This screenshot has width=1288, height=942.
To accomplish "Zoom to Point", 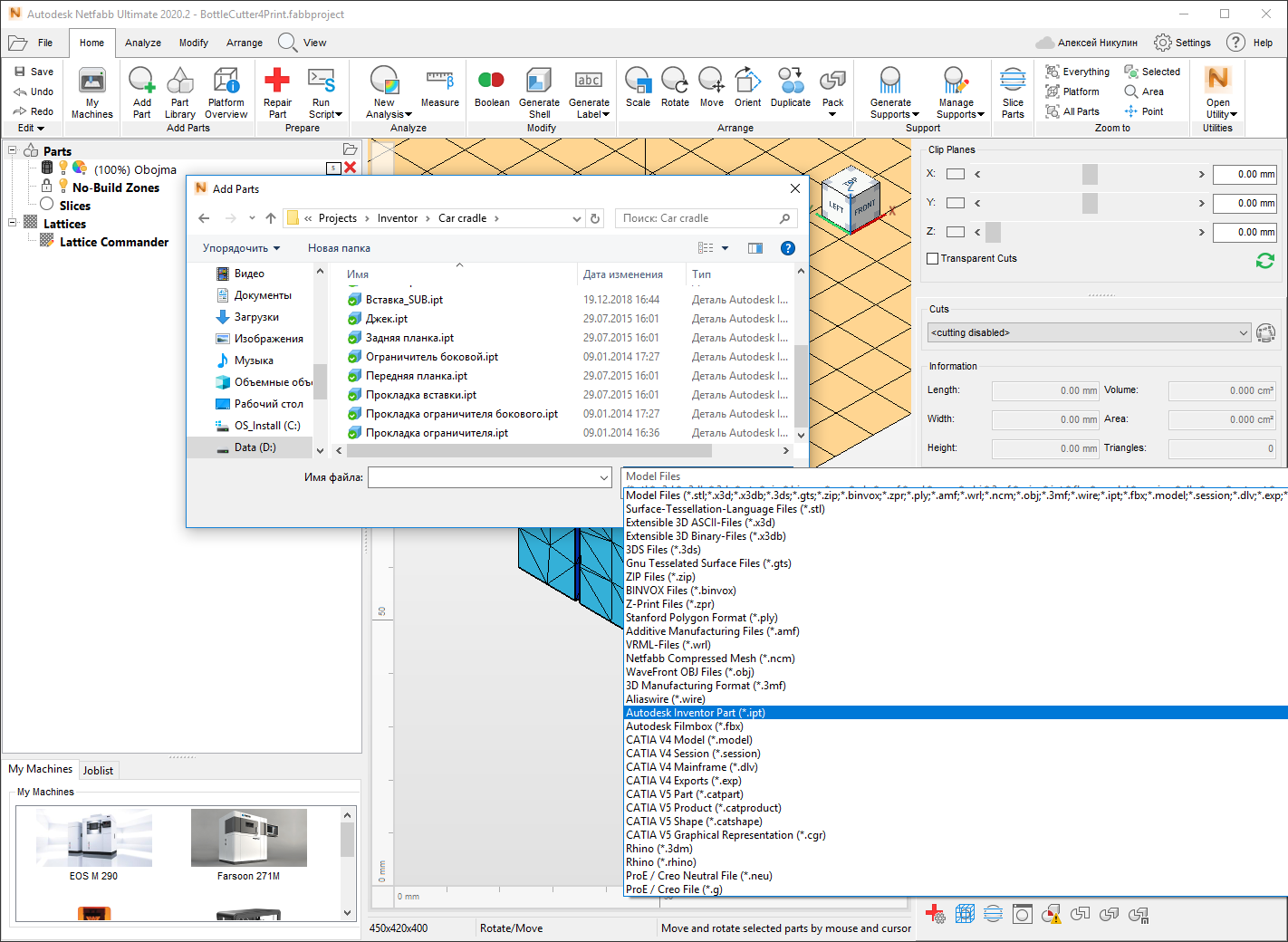I will pyautogui.click(x=1144, y=111).
